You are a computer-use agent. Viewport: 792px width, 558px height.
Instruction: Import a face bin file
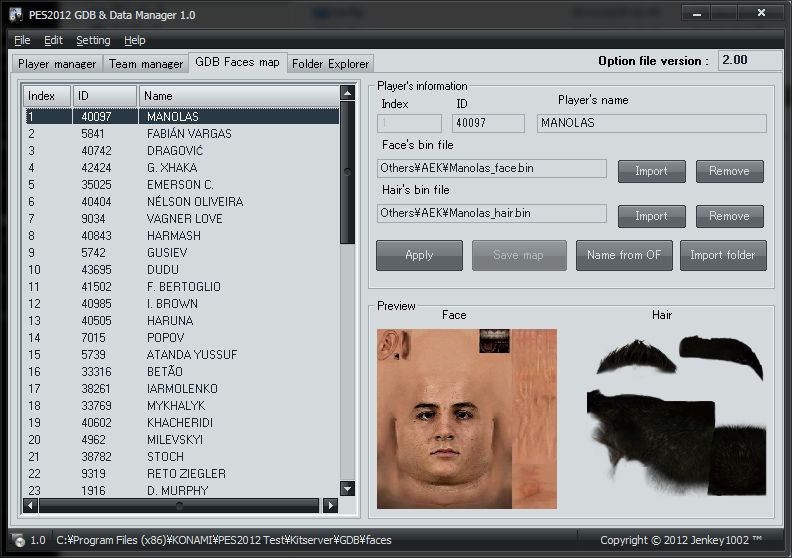(651, 171)
